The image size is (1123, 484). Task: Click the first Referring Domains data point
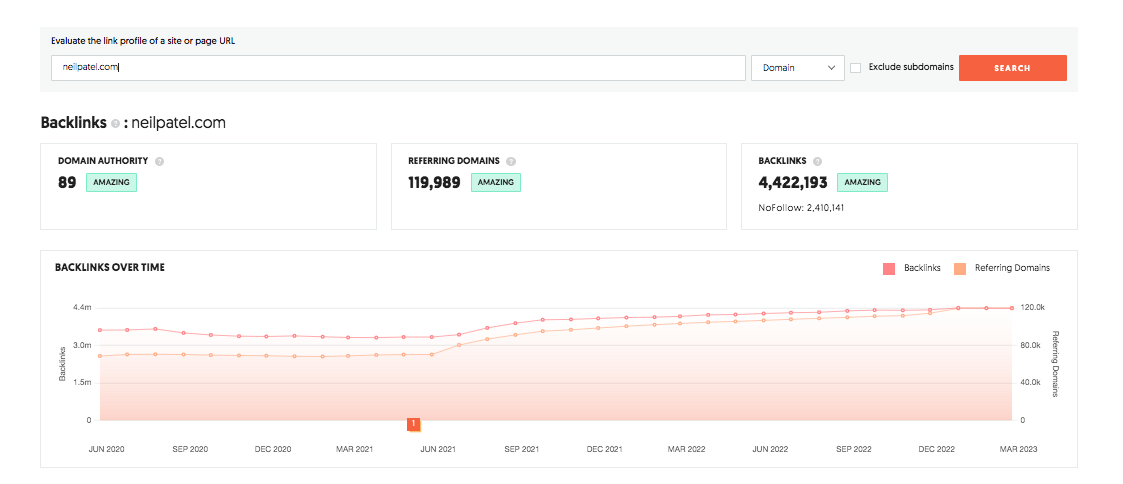coord(100,356)
